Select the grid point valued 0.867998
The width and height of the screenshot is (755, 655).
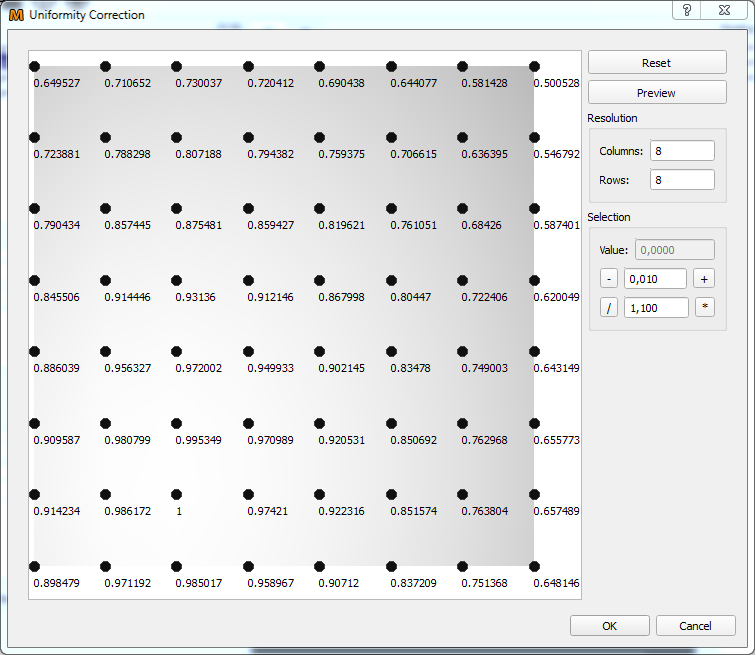(320, 281)
